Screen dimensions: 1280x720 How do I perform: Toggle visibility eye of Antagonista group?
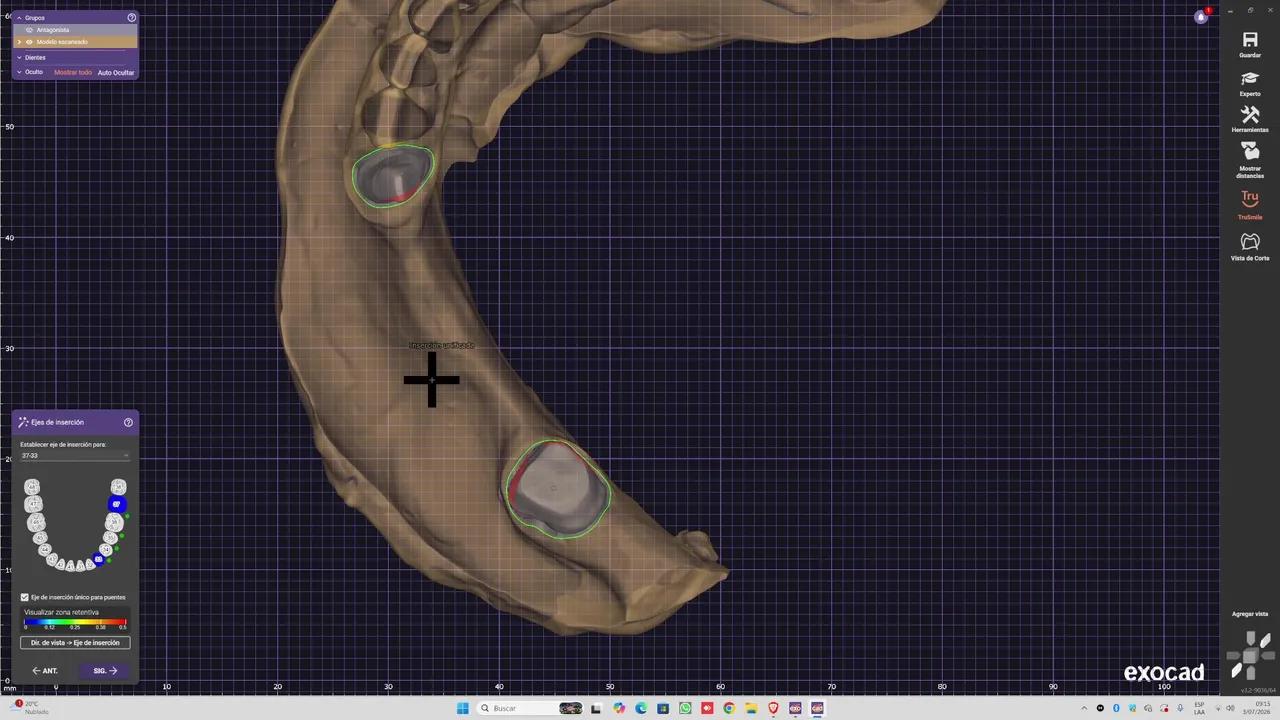(x=29, y=30)
